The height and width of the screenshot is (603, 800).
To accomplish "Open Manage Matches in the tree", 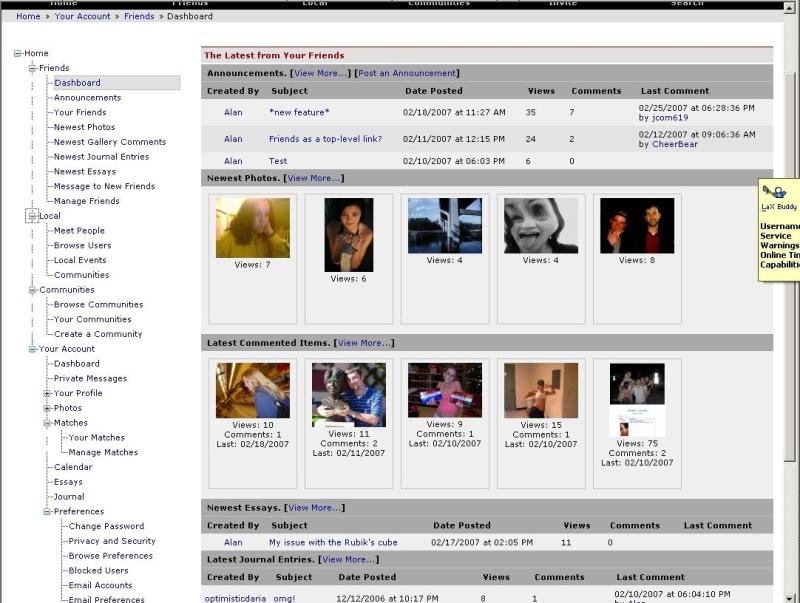I will (103, 453).
